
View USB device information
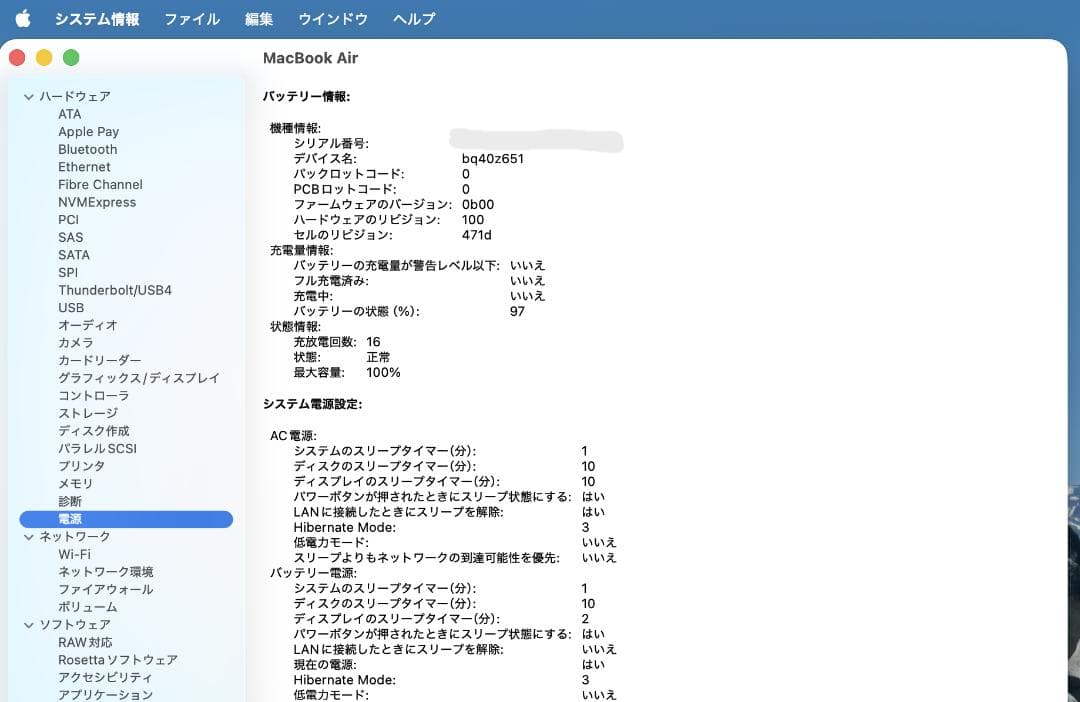click(71, 307)
